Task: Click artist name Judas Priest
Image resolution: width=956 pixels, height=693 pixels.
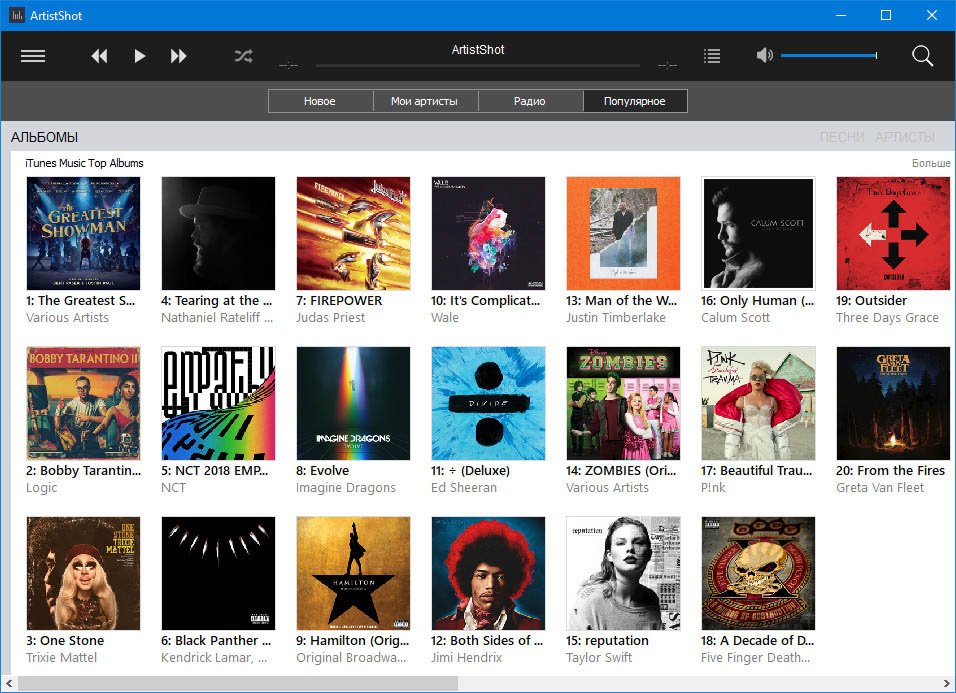Action: click(330, 318)
